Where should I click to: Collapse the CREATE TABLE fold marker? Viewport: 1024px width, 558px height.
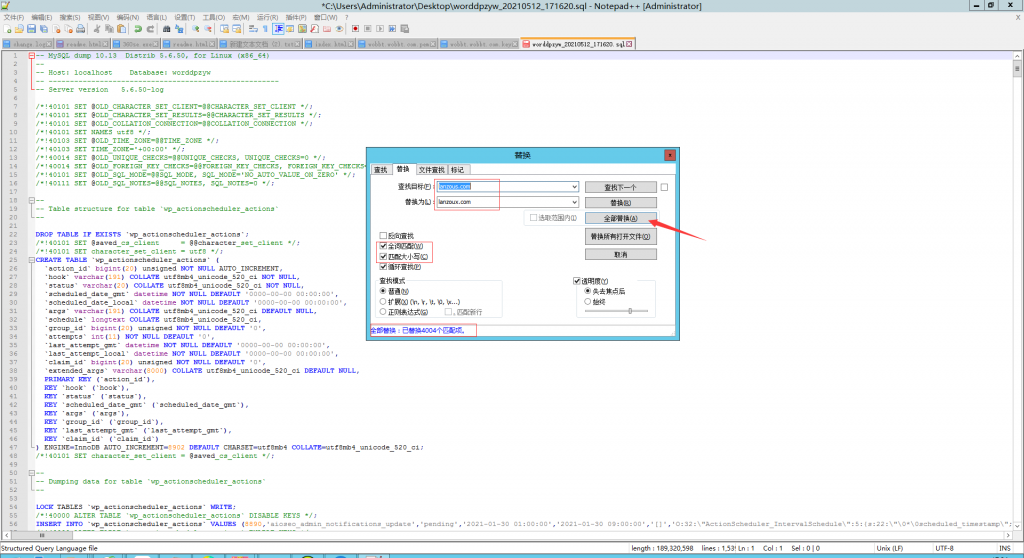(31, 262)
